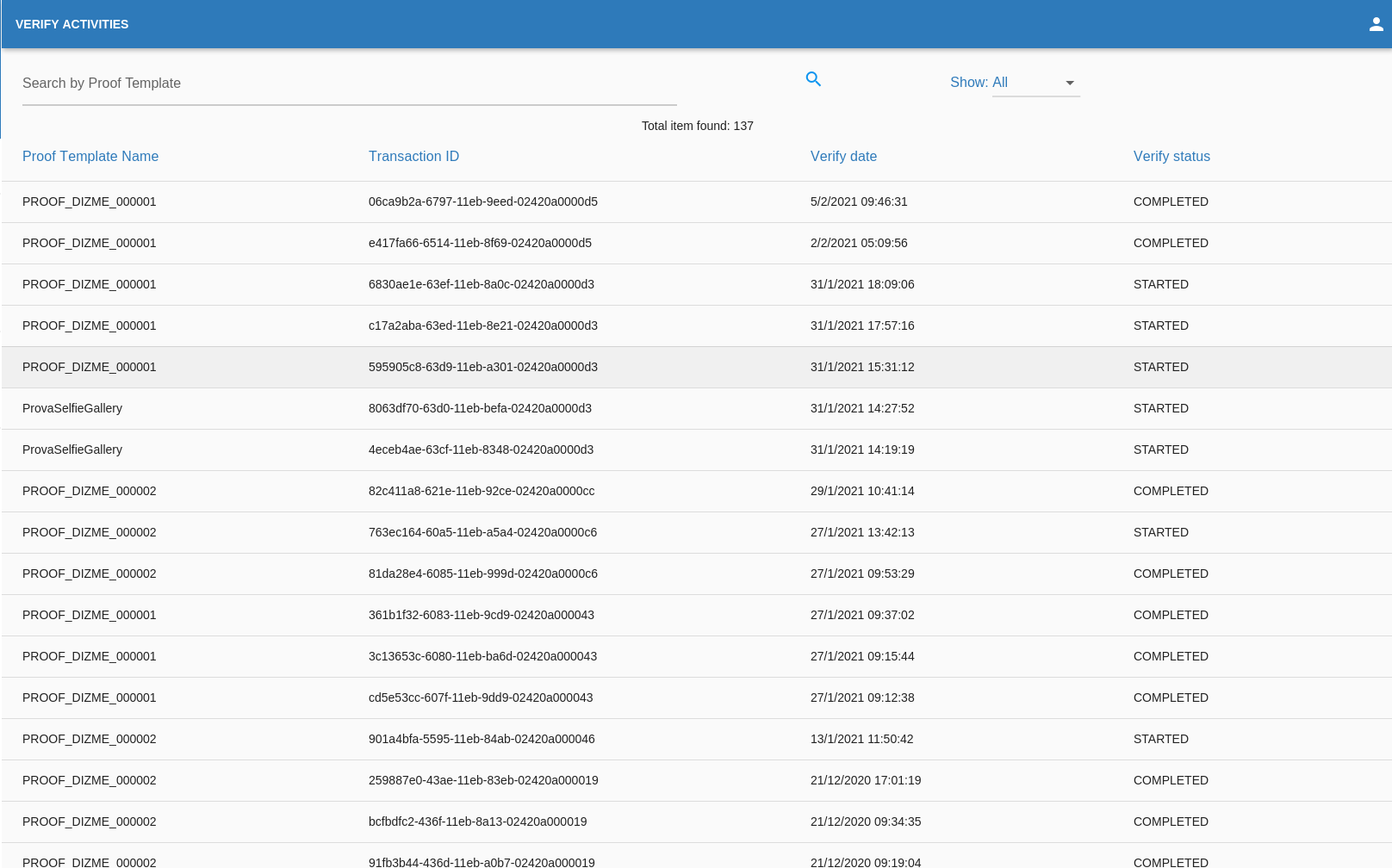The height and width of the screenshot is (868, 1392).
Task: Click PROOF_DIZME_000001 in the 5/2/2021 row
Action: (90, 201)
